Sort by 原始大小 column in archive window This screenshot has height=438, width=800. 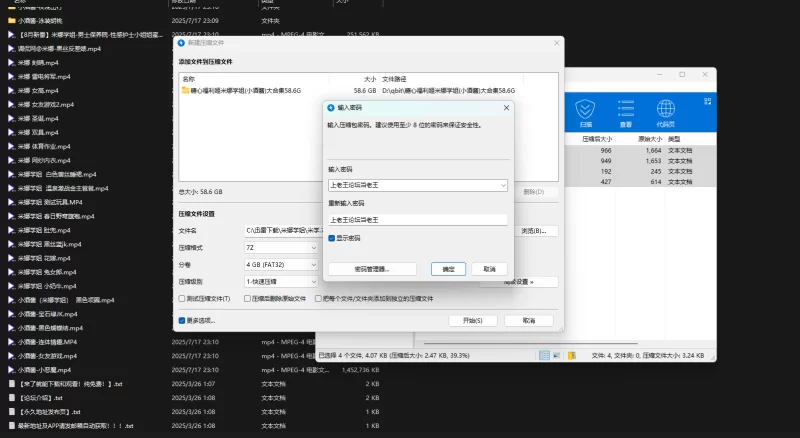click(649, 139)
